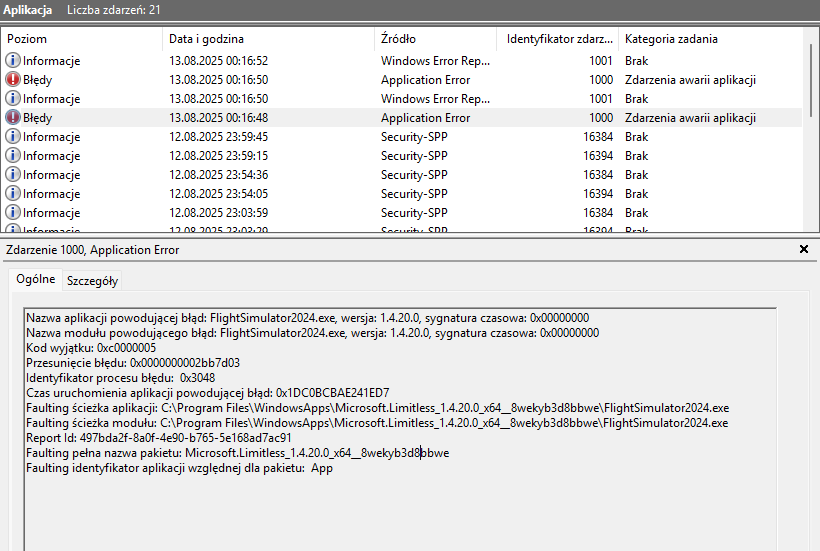Click info icon for 23:03:59 Security-SPP event
Viewport: 820px width, 551px height.
13,213
